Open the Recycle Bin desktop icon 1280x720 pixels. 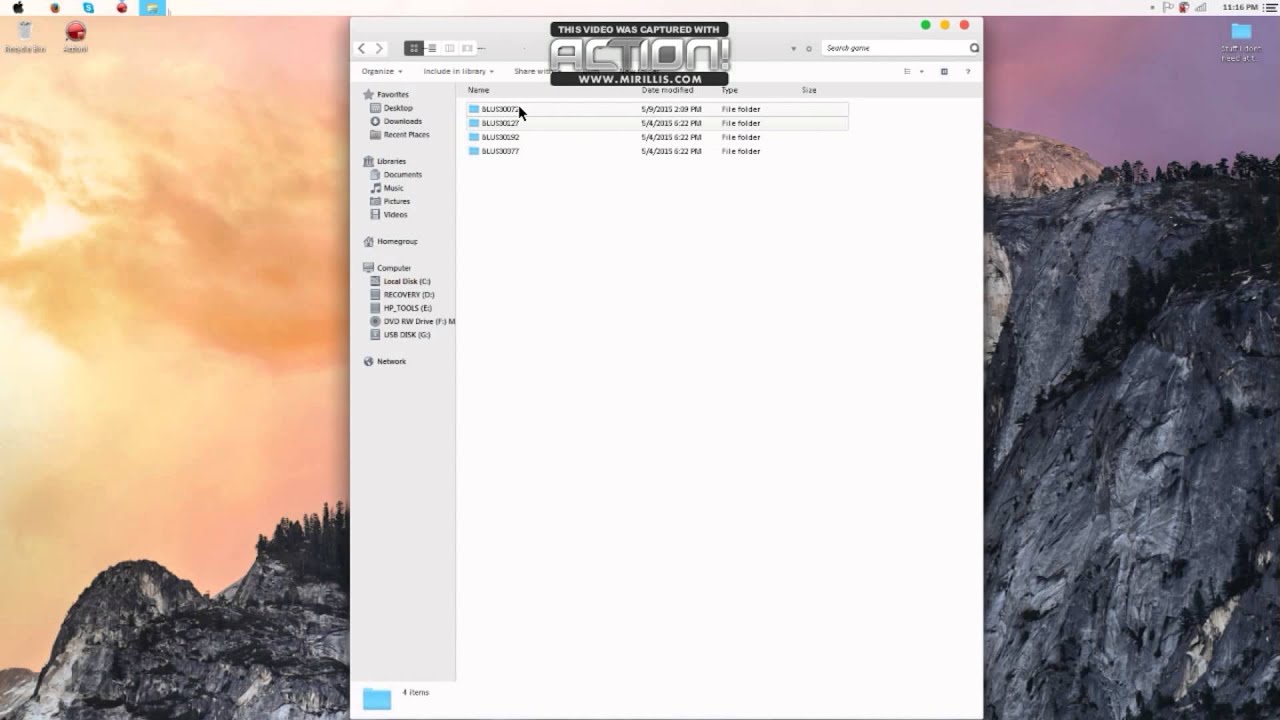coord(25,37)
